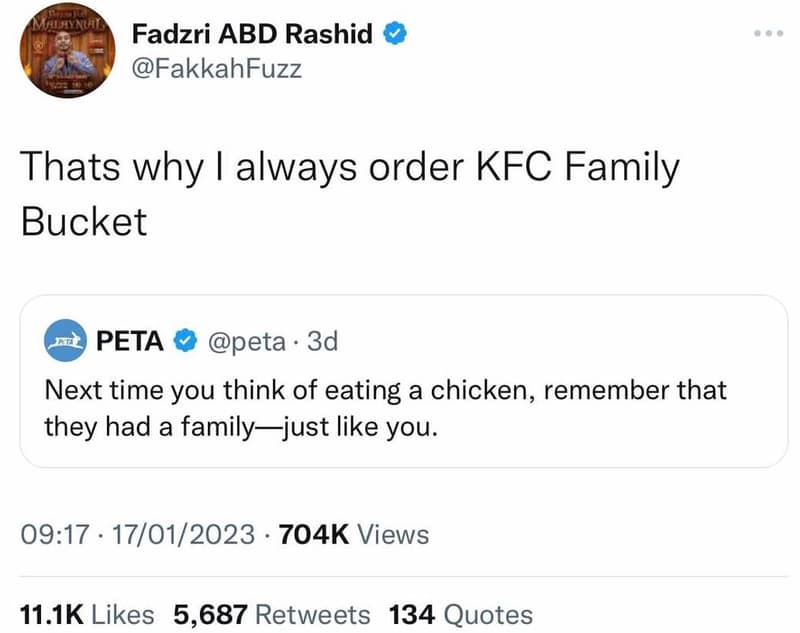The height and width of the screenshot is (633, 800).
Task: Click the PETA display name
Action: (x=127, y=340)
